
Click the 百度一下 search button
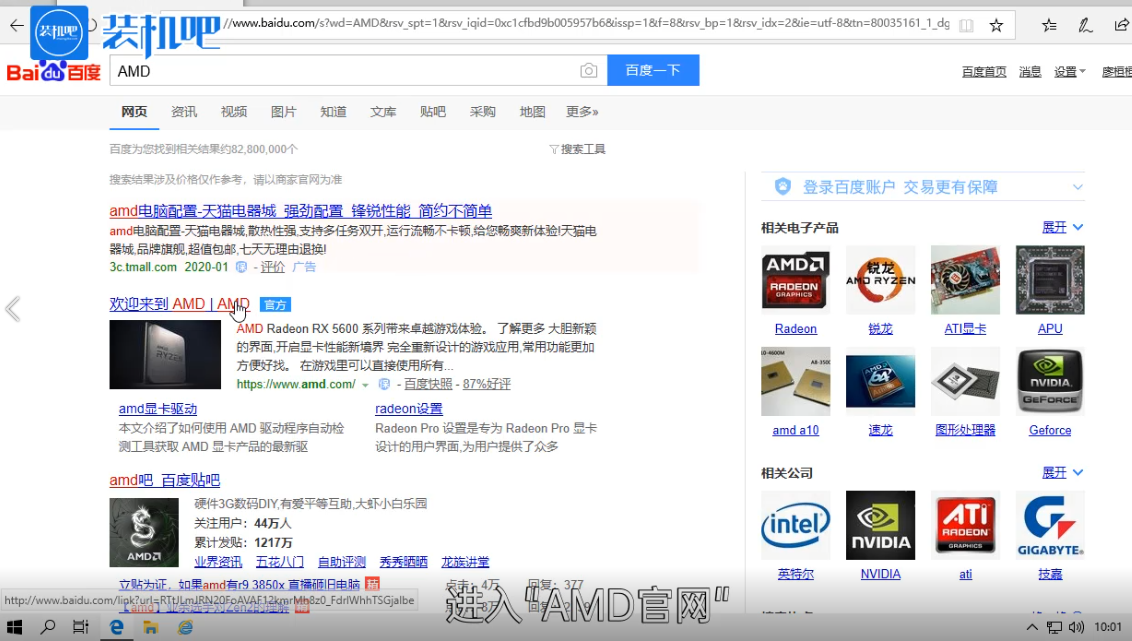(x=653, y=71)
